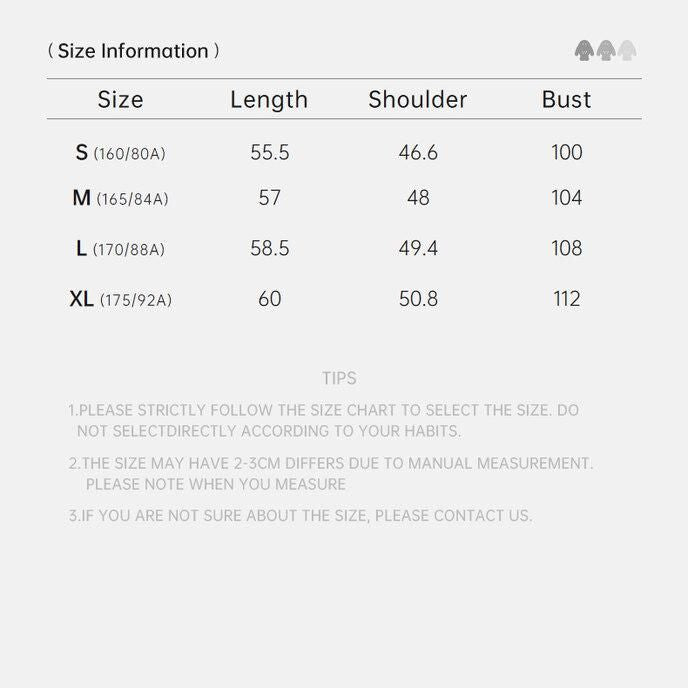
Task: Select the S (160/80A) size row
Action: tap(120, 153)
